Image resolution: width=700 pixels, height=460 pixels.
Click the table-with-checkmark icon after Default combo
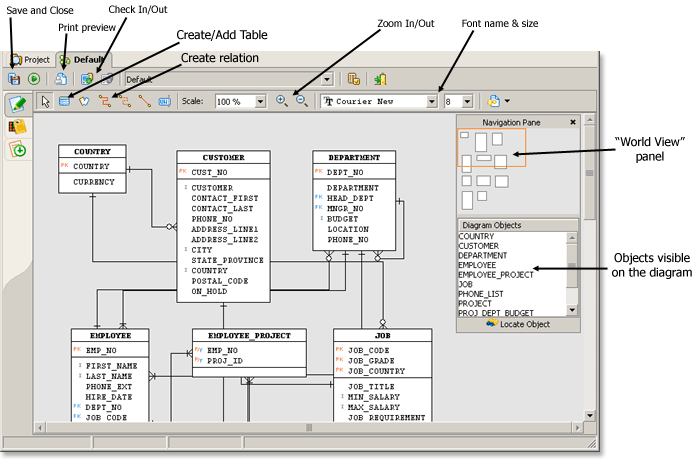pos(354,79)
